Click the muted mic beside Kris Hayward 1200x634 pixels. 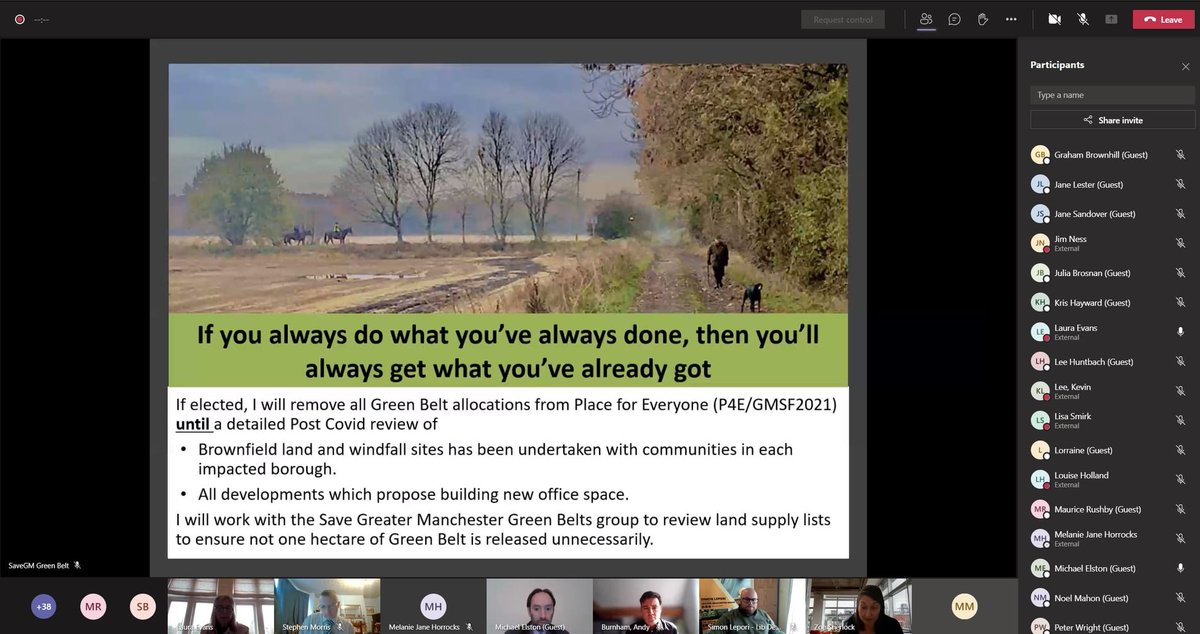tap(1180, 302)
